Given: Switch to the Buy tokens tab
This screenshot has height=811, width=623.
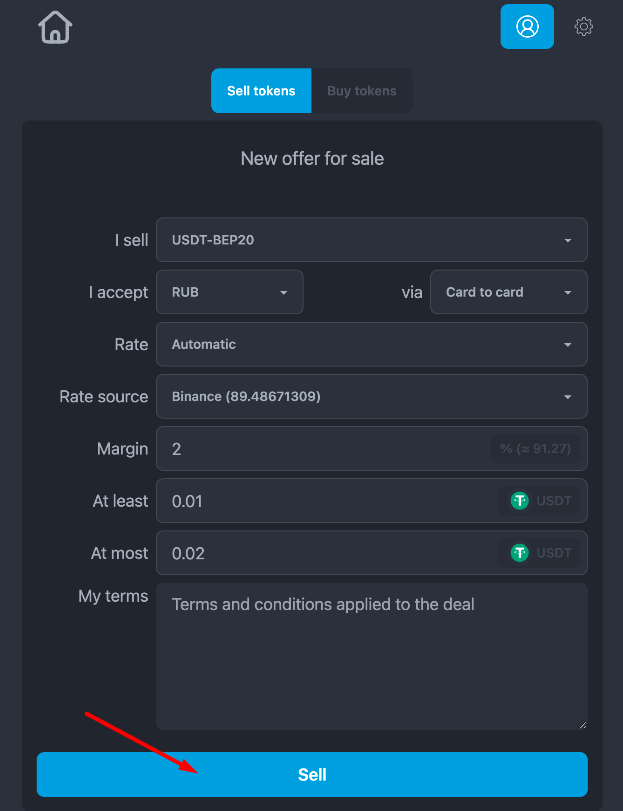Looking at the screenshot, I should tap(362, 91).
